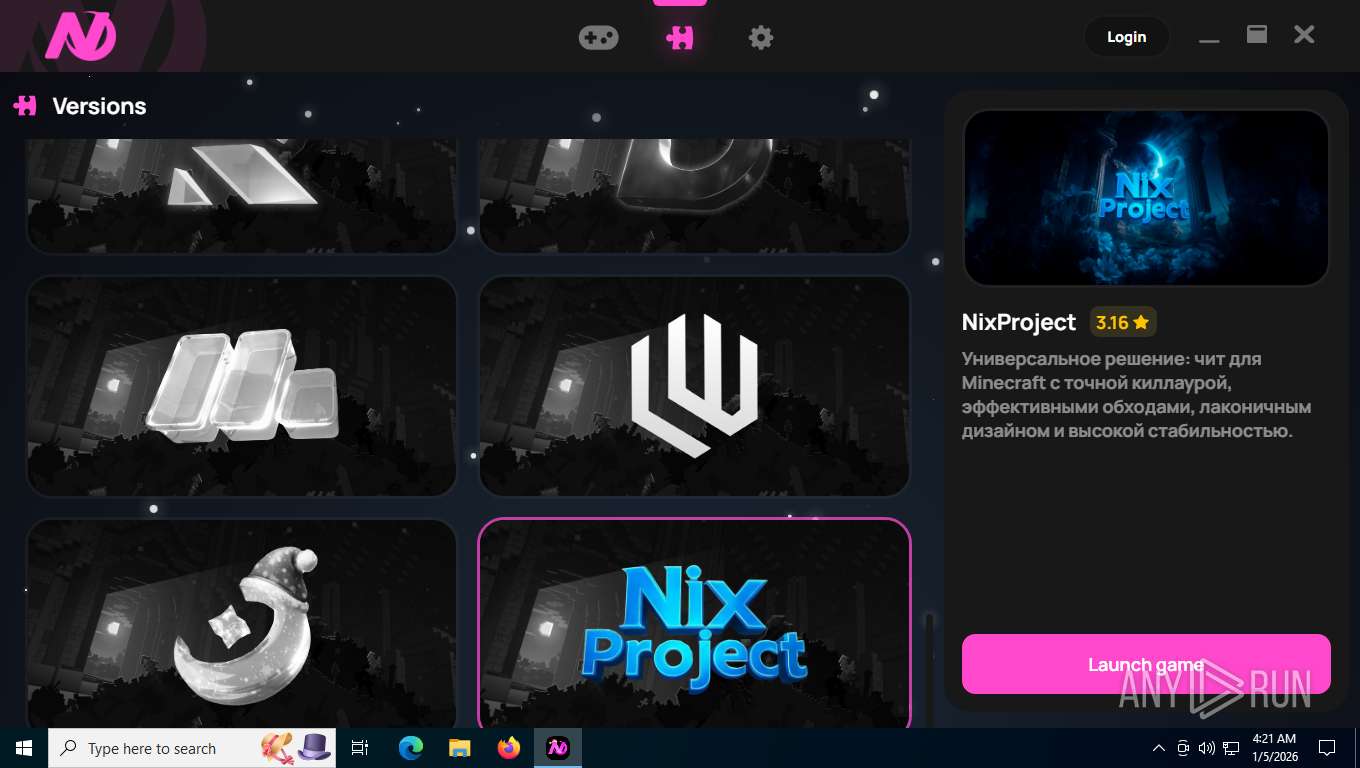This screenshot has width=1360, height=768.
Task: Open the network icon in the tray
Action: (1231, 748)
